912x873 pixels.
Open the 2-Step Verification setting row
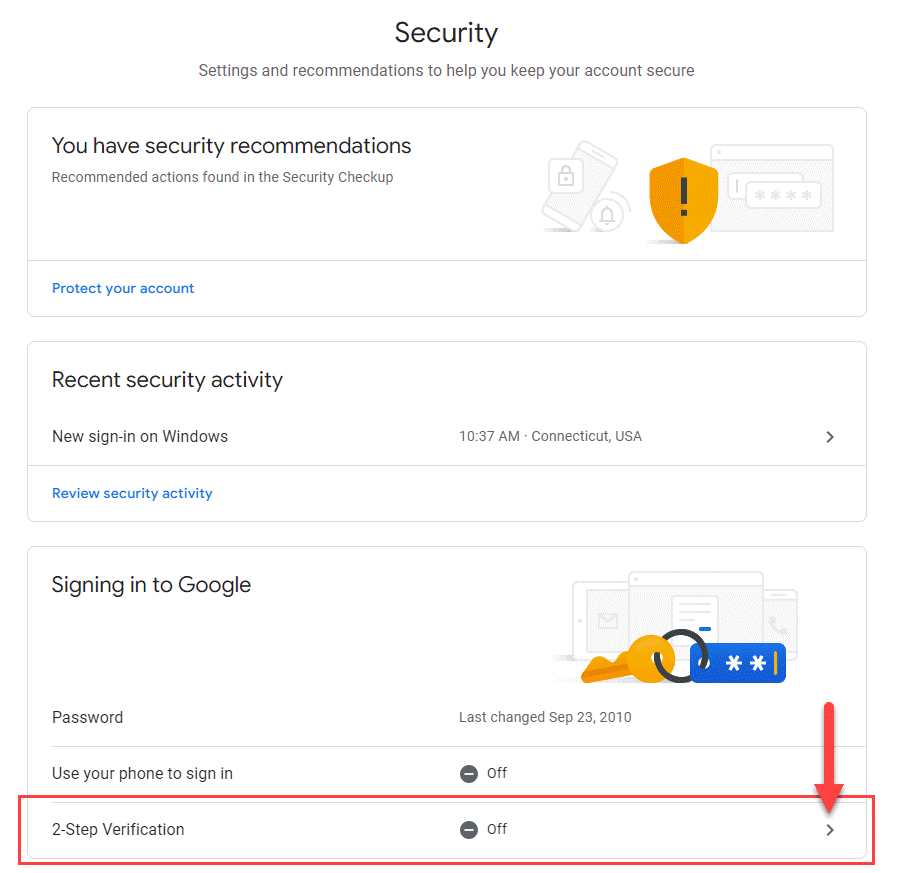pyautogui.click(x=447, y=830)
